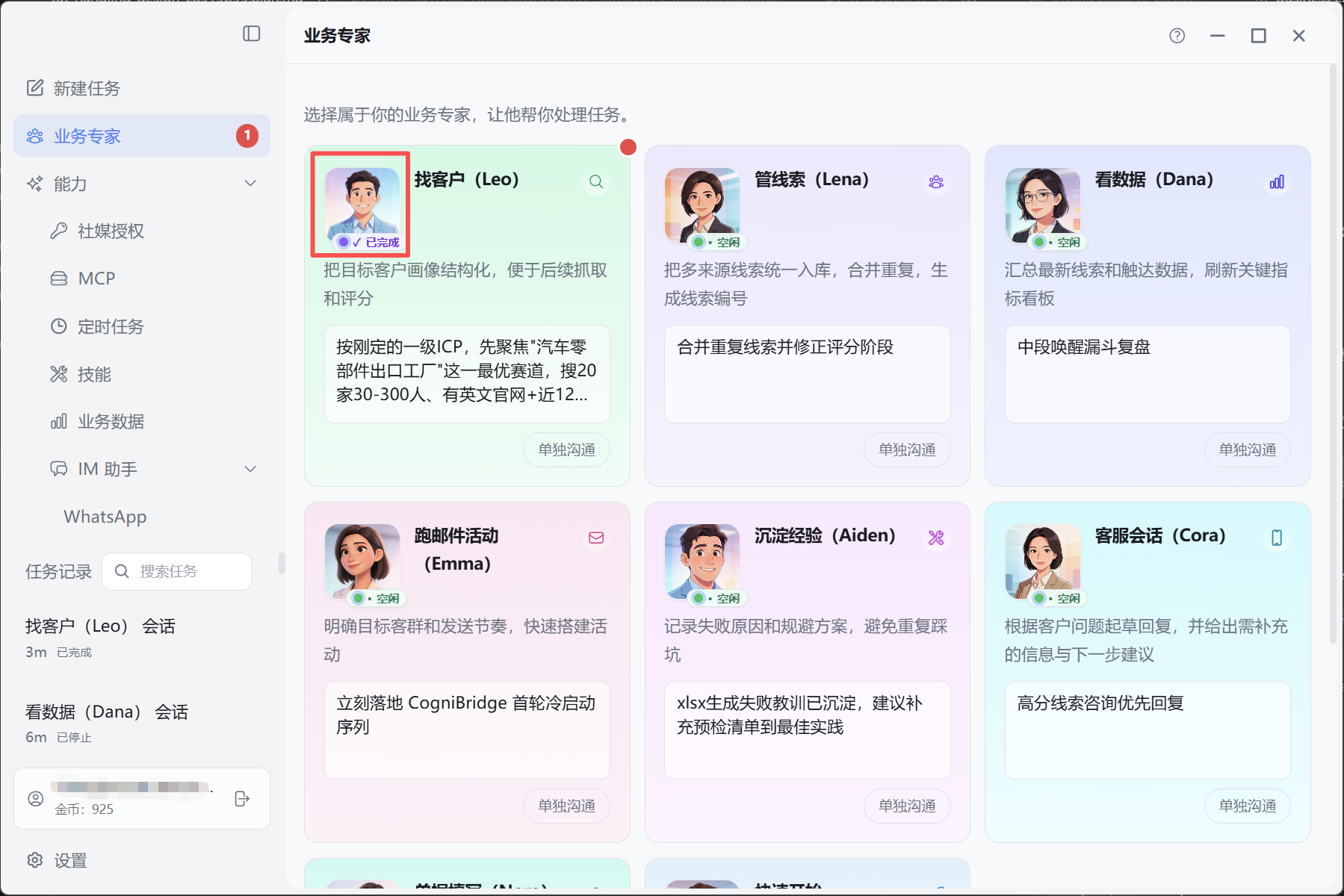Click the group icon on Lena card
1344x896 pixels.
point(936,181)
